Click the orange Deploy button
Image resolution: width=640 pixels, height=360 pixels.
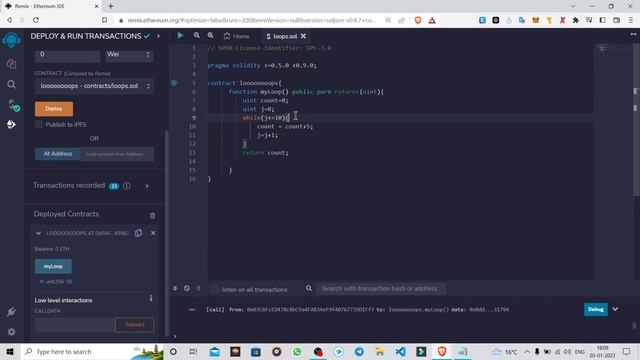[54, 109]
